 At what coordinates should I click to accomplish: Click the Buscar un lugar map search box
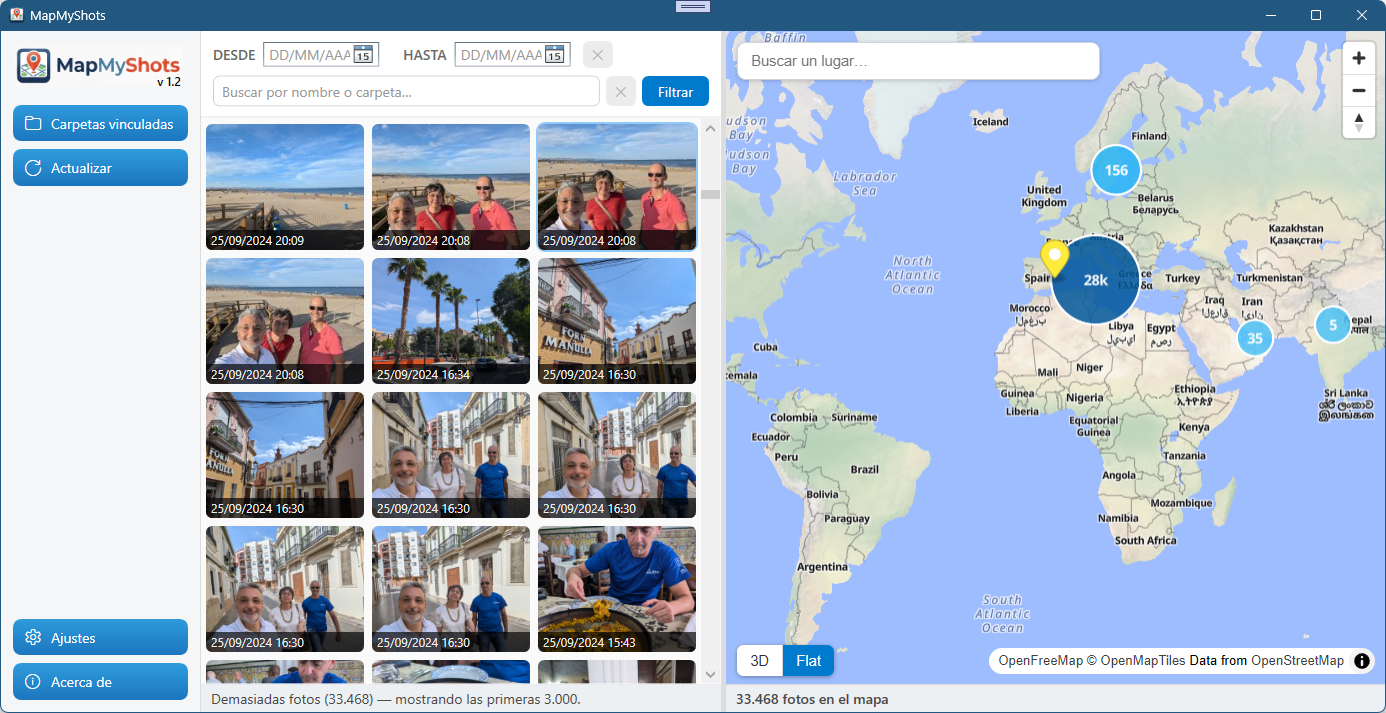(x=918, y=61)
